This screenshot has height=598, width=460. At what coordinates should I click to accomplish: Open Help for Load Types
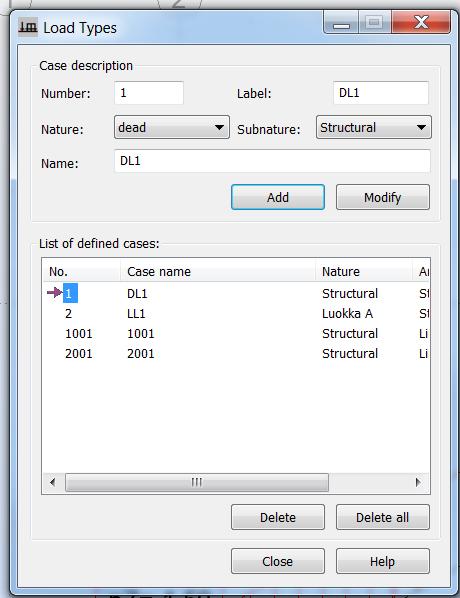coord(383,561)
